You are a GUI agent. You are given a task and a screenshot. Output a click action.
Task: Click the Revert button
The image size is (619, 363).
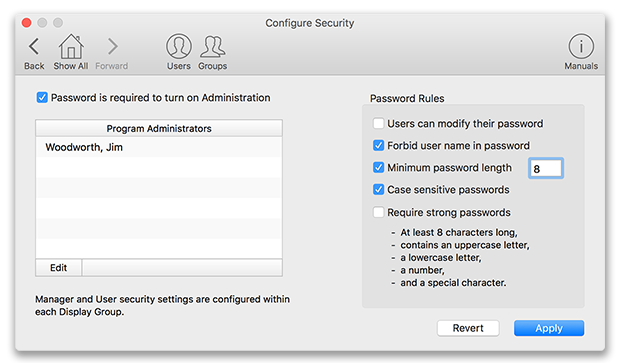(x=468, y=328)
